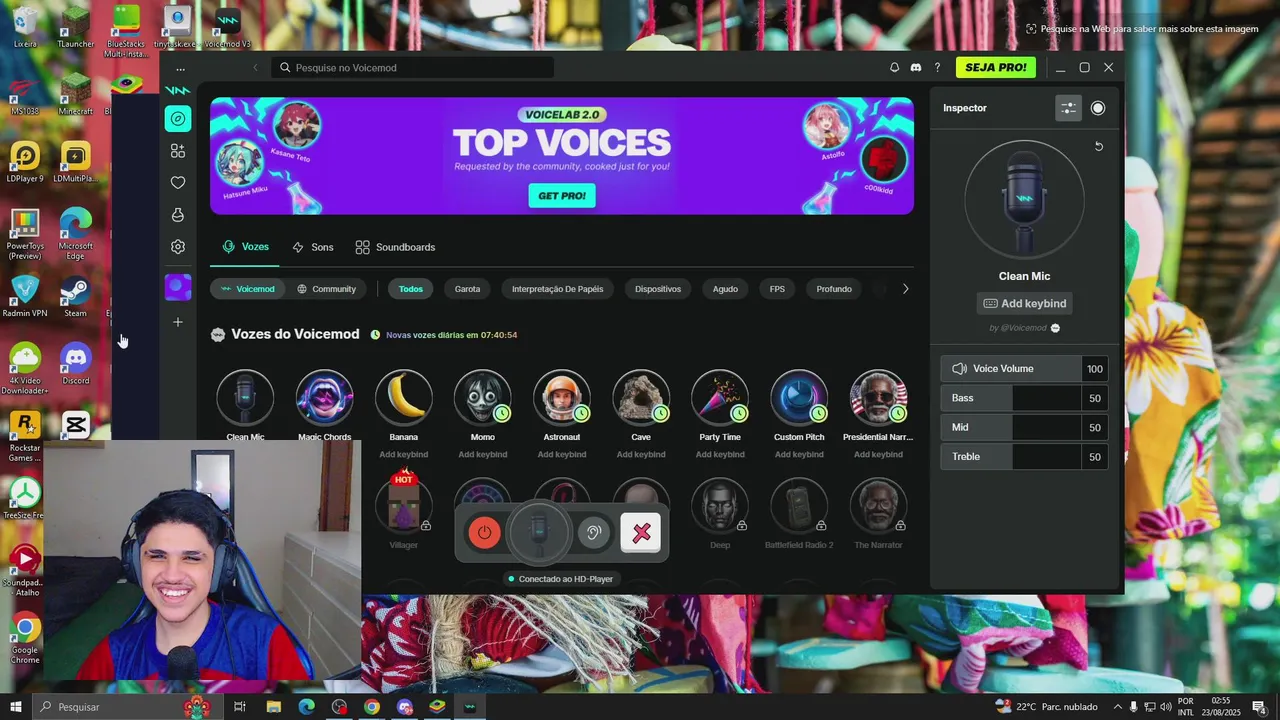Click Add keybind under Astronaut
This screenshot has width=1280, height=720.
[562, 455]
